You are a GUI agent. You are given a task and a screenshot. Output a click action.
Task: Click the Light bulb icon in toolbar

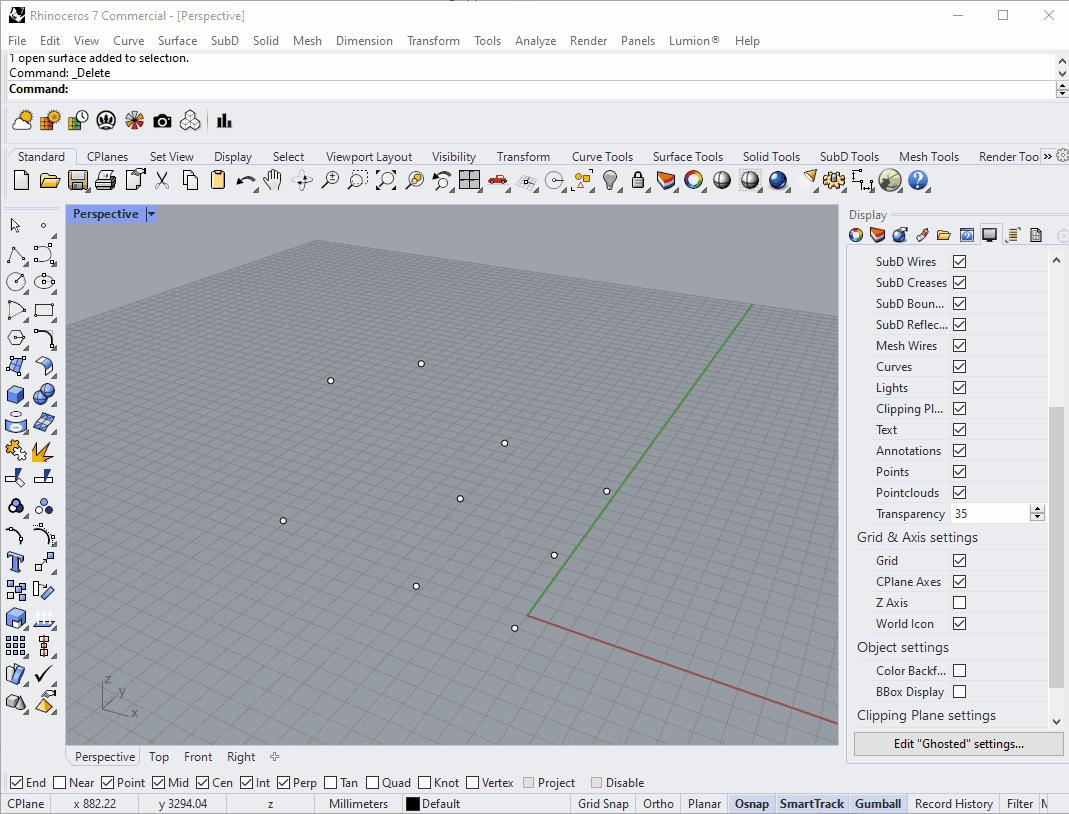click(x=610, y=181)
